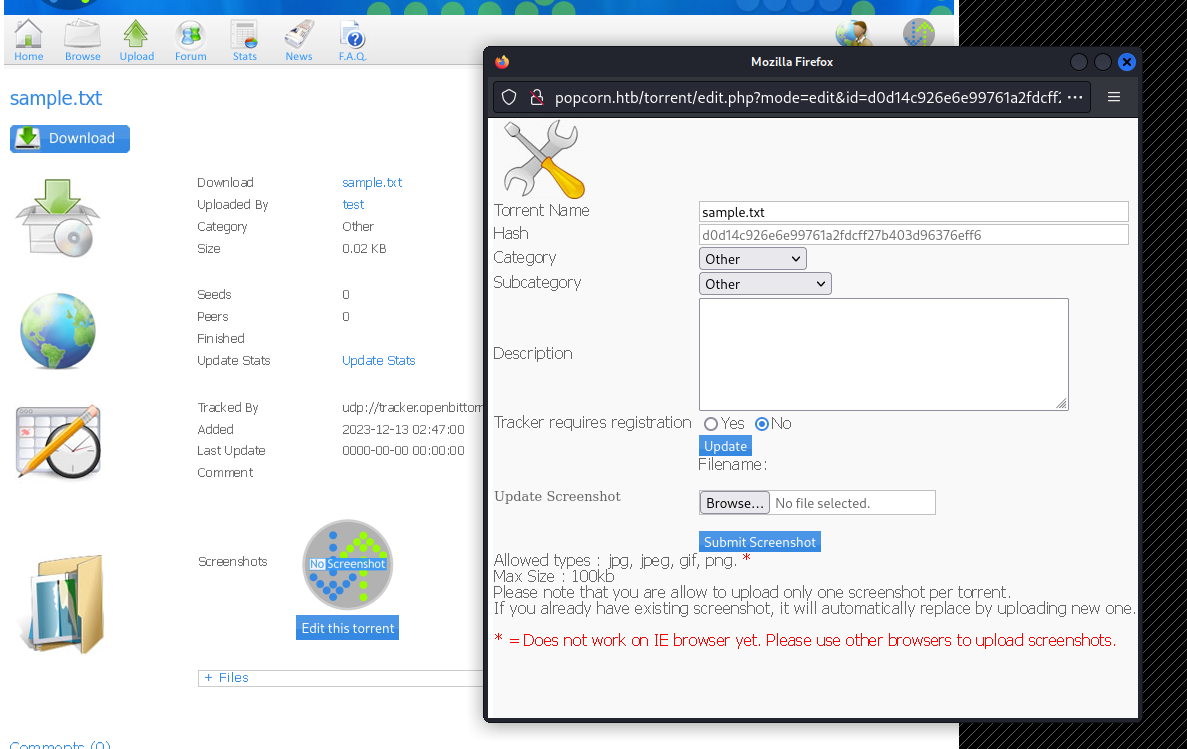The height and width of the screenshot is (749, 1187).
Task: Click the No Screenshot thumbnail image
Action: tap(347, 563)
